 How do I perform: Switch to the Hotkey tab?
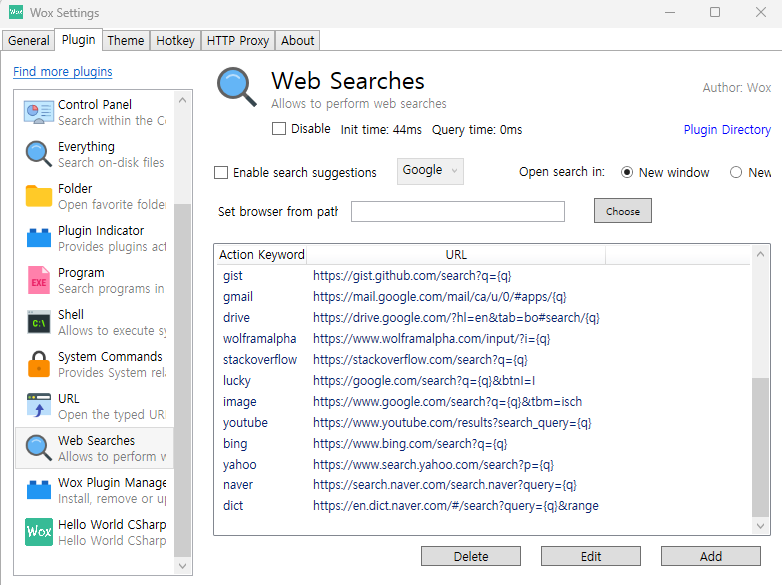pos(176,40)
